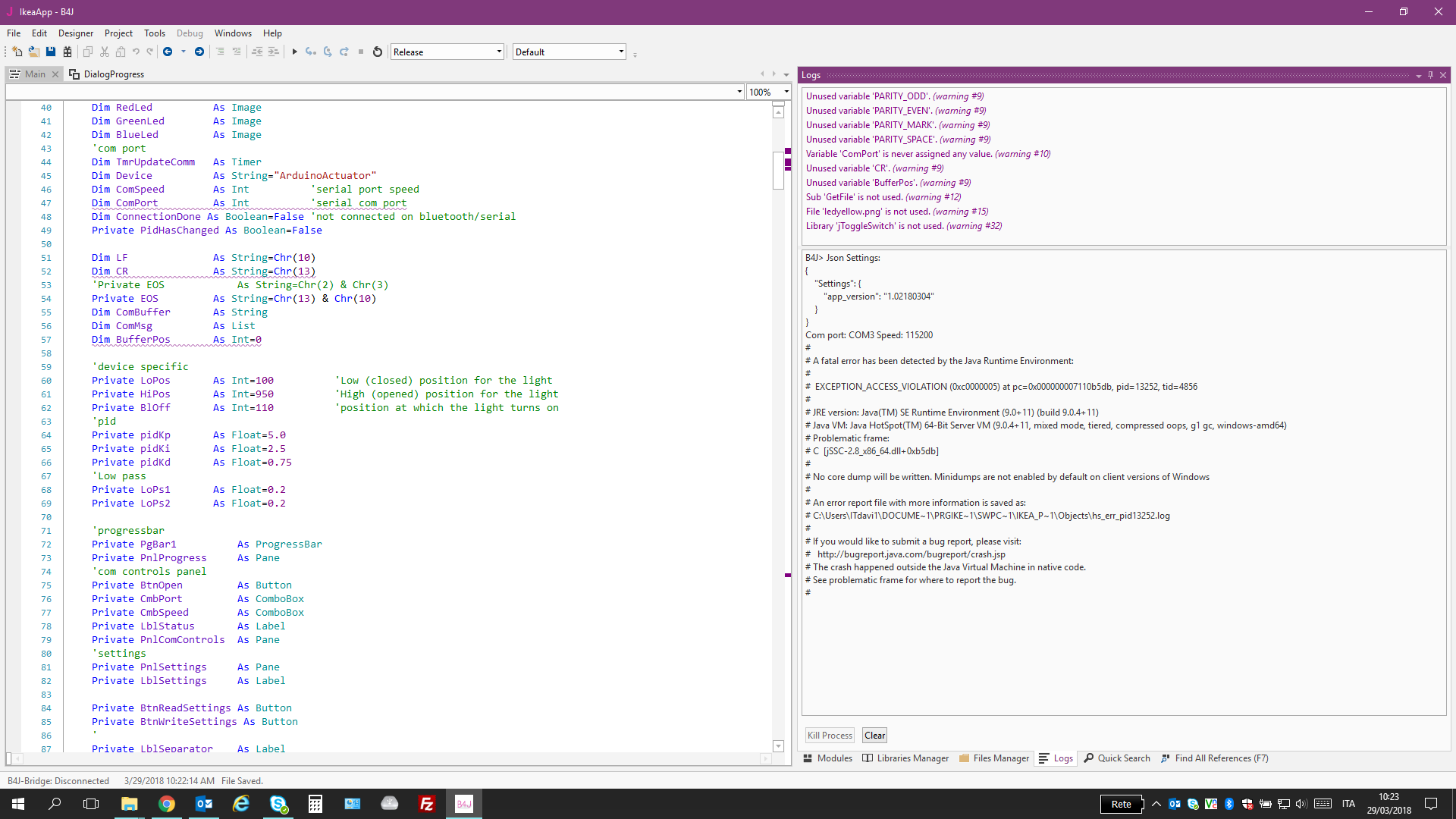This screenshot has height=819, width=1456.
Task: Click the code editor vertical scrollbar thumb
Action: click(x=778, y=170)
